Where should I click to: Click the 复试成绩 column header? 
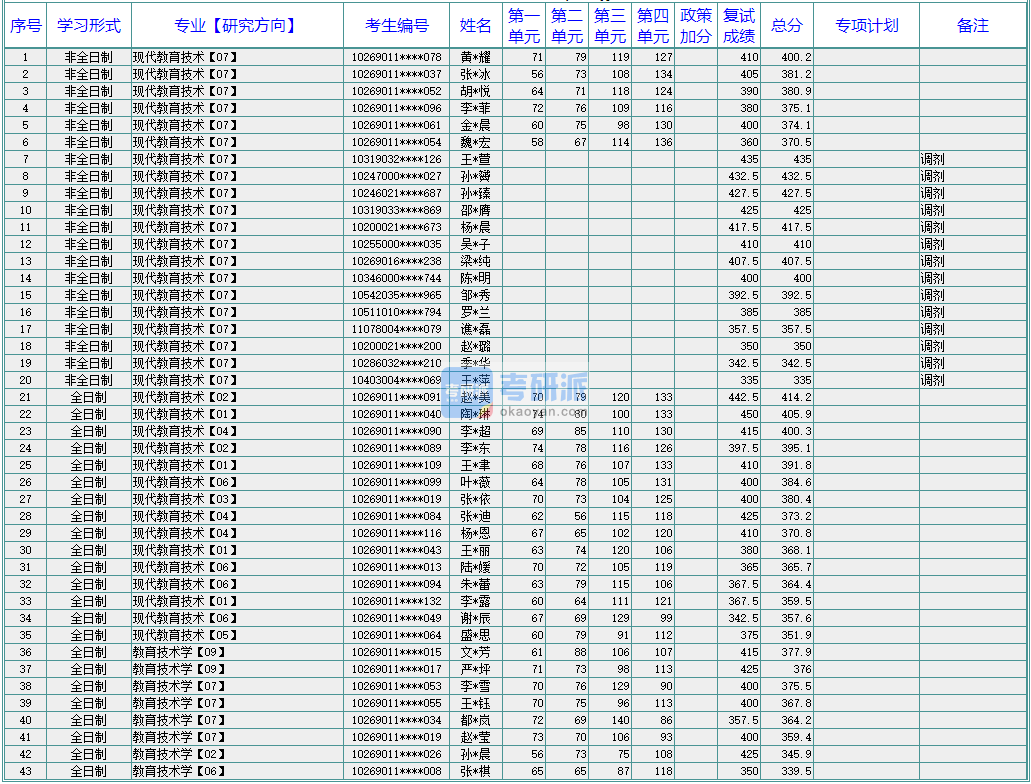(739, 26)
